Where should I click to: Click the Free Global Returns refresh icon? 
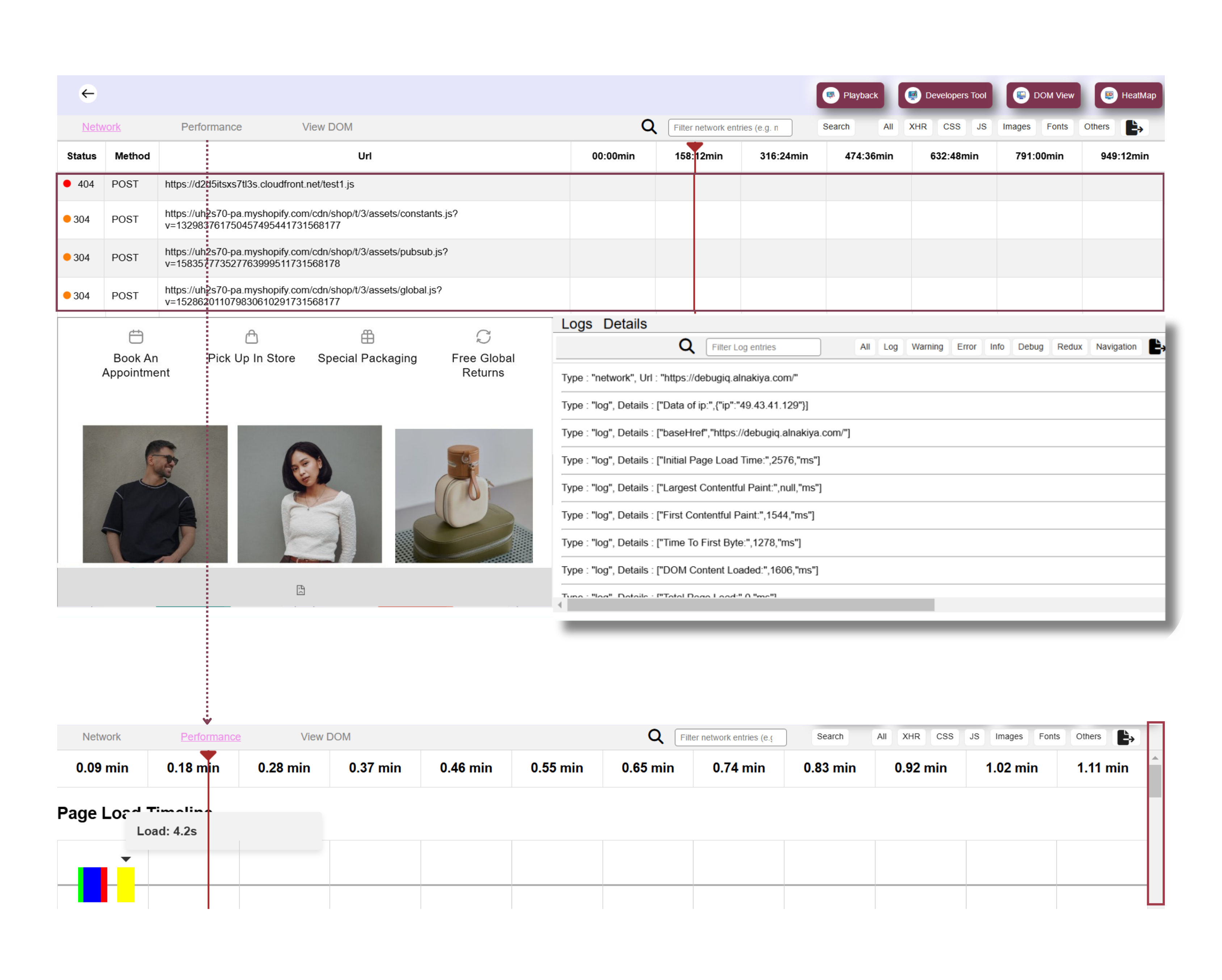coord(483,337)
